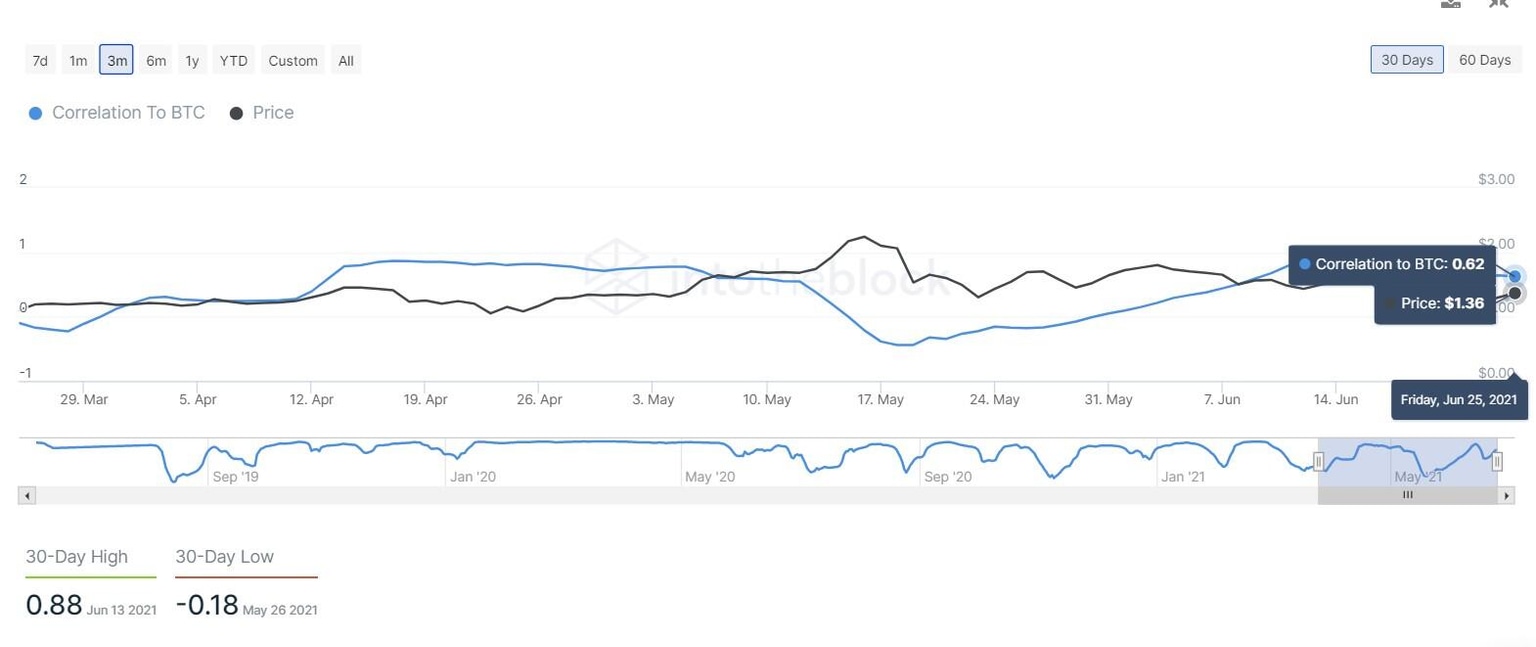Click the 30 Days button
Screen dimensions: 1536x647
[x=1406, y=59]
